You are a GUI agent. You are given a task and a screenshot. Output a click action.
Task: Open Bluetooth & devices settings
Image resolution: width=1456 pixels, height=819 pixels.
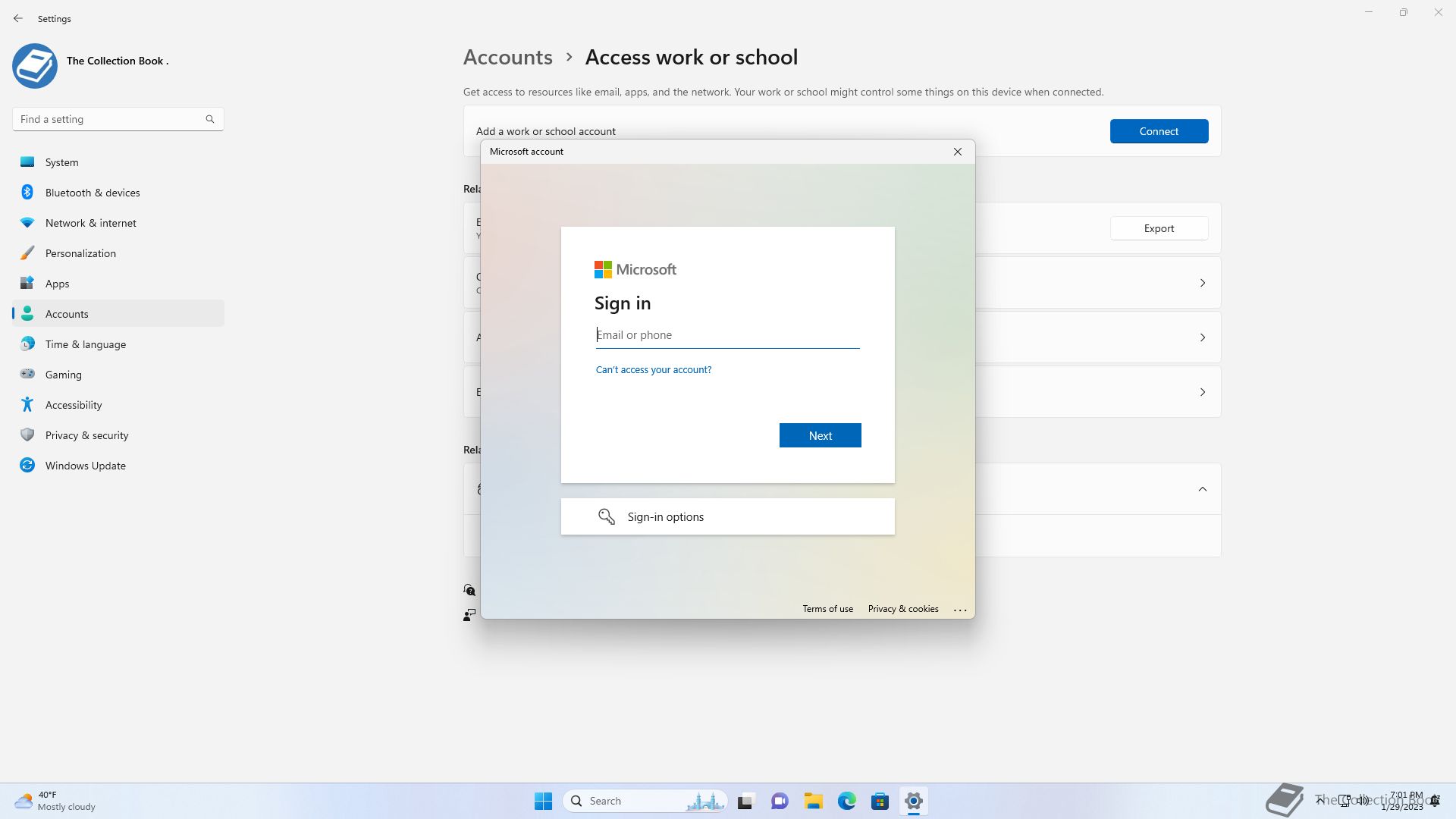click(118, 193)
